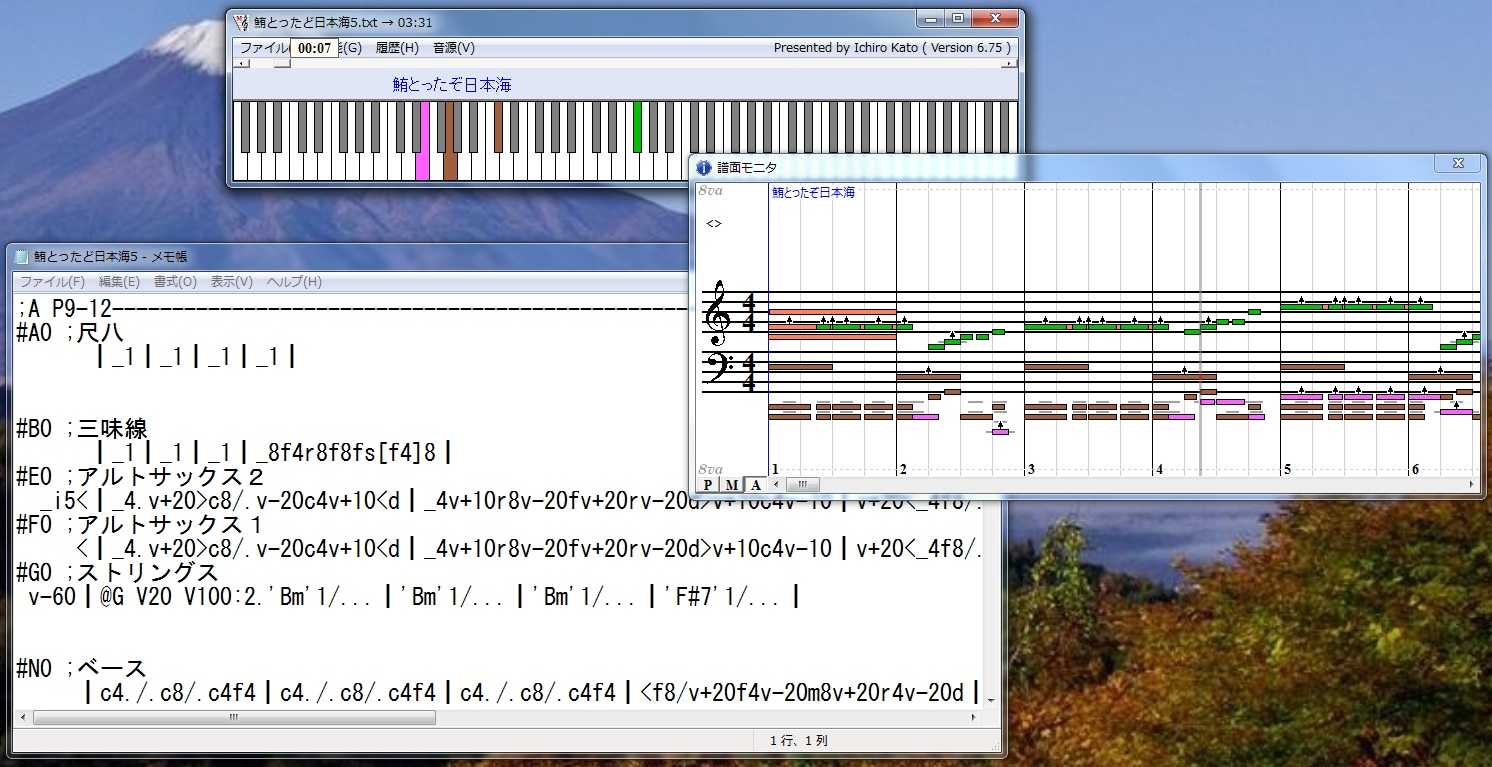Click Notepad's vertical scroll down arrow
The image size is (1492, 767).
pyautogui.click(x=991, y=700)
